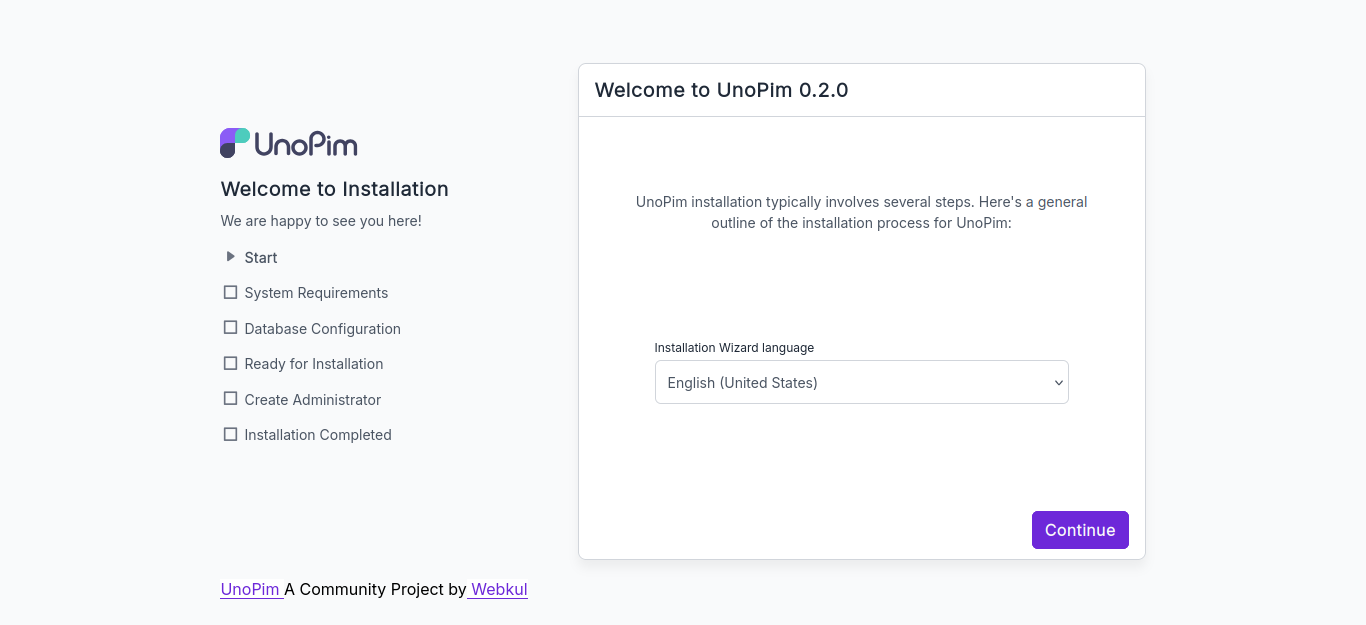Click the System Requirements step checkbox icon
The image size is (1366, 625).
tap(231, 292)
